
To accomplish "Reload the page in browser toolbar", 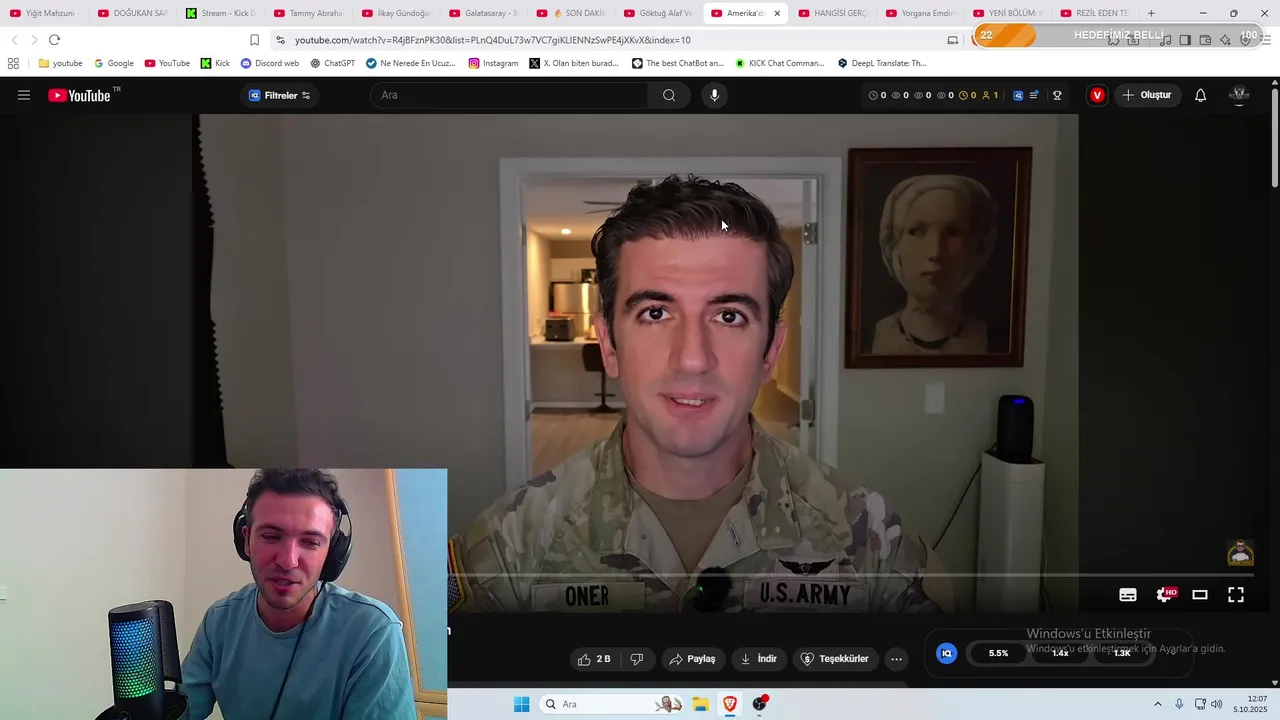I will (54, 40).
